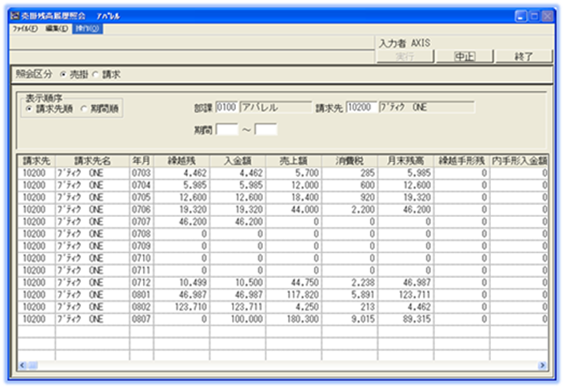Screen dimensions: 564x388
Task: Select the 0807 year-month cell
Action: 141,319
